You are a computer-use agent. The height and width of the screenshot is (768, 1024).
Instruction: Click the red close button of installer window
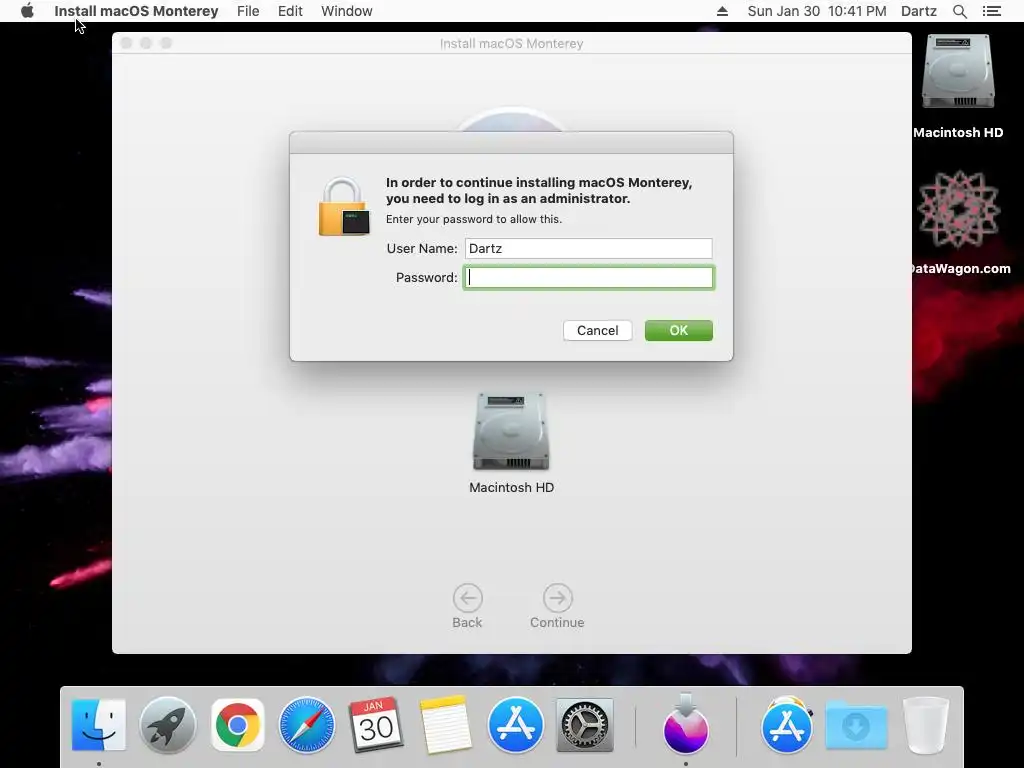(x=127, y=43)
